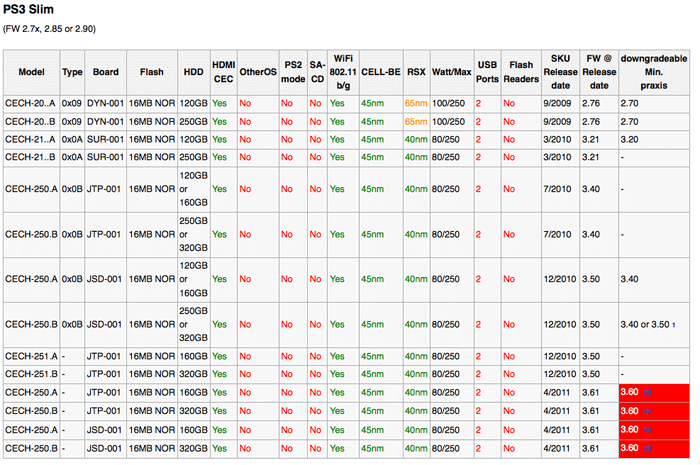Image resolution: width=700 pixels, height=465 pixels.
Task: Click the SKU Release date header
Action: [x=560, y=72]
